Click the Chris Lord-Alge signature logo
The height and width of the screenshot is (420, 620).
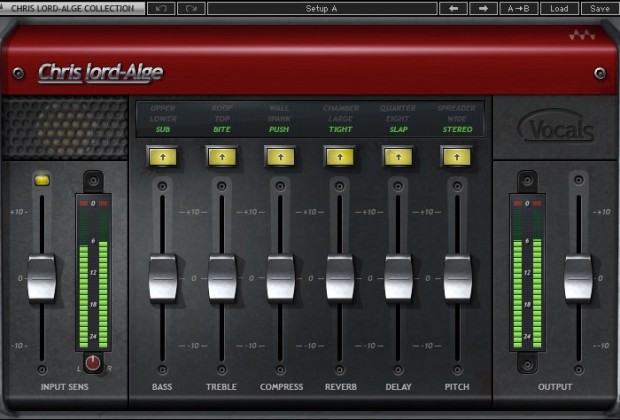[101, 73]
